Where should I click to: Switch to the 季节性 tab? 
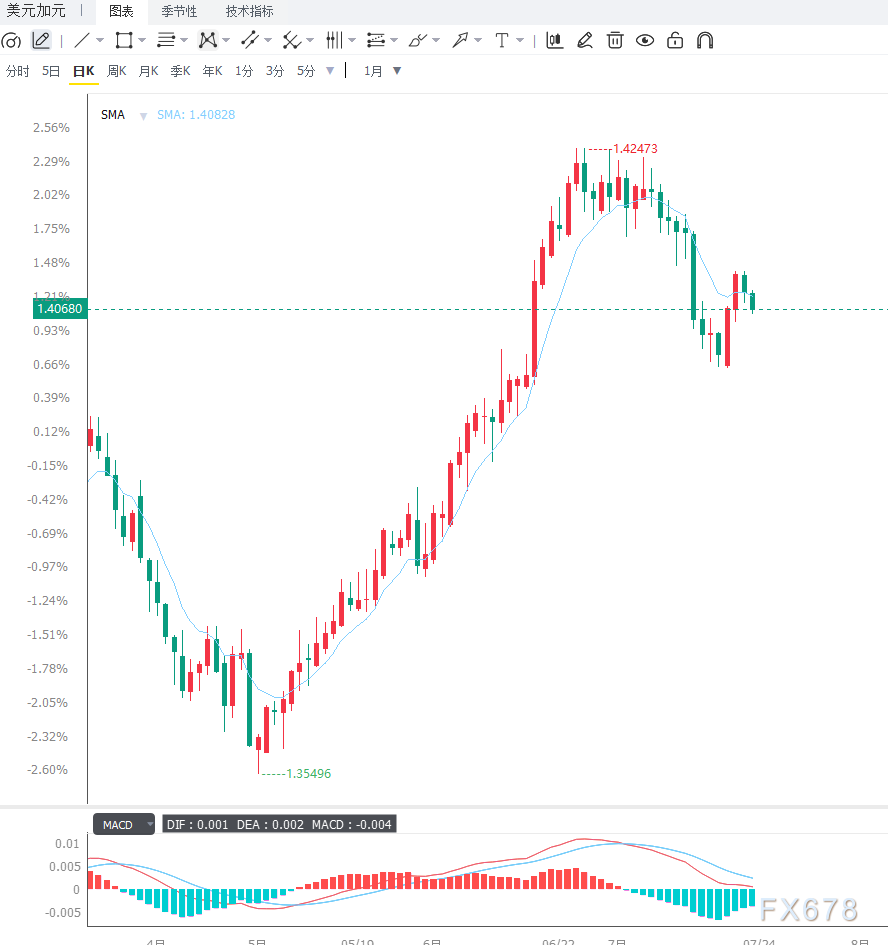pyautogui.click(x=179, y=11)
